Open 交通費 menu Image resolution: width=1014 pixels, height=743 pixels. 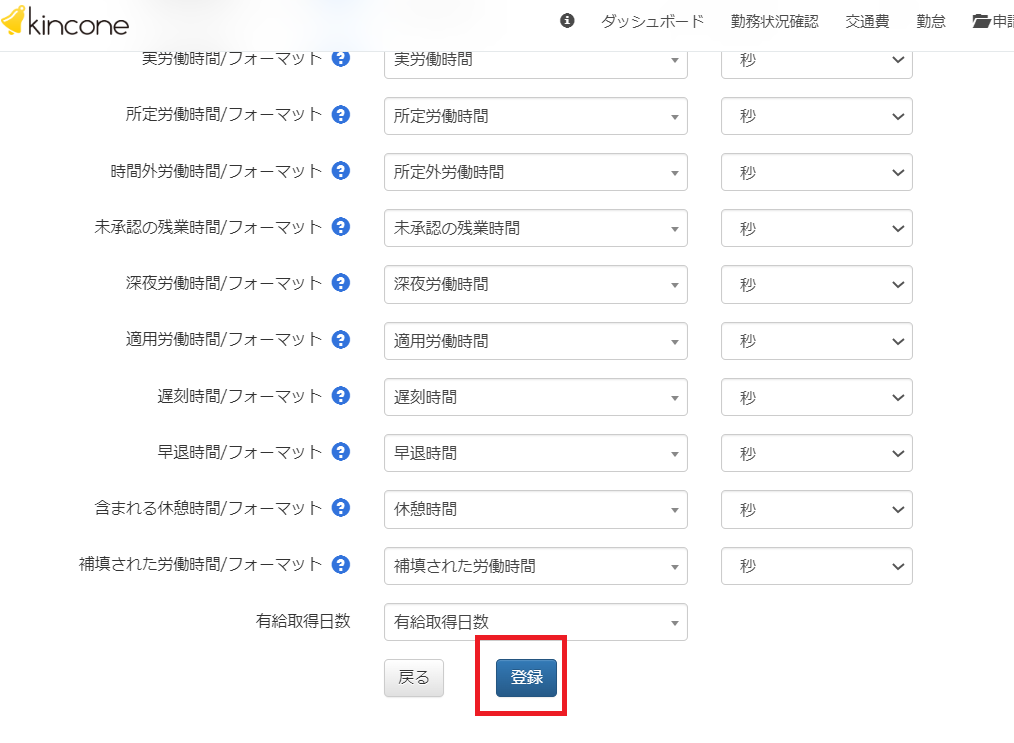[867, 21]
